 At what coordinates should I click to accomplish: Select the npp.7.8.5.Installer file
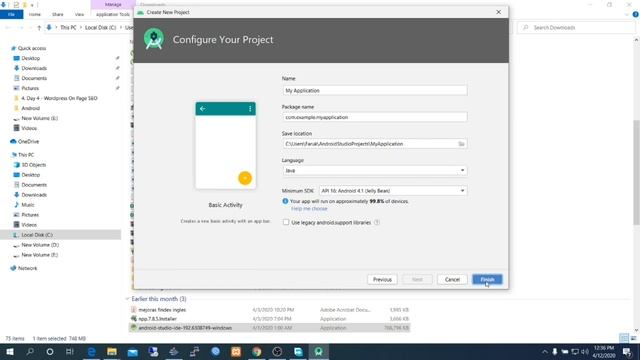[x=157, y=319]
